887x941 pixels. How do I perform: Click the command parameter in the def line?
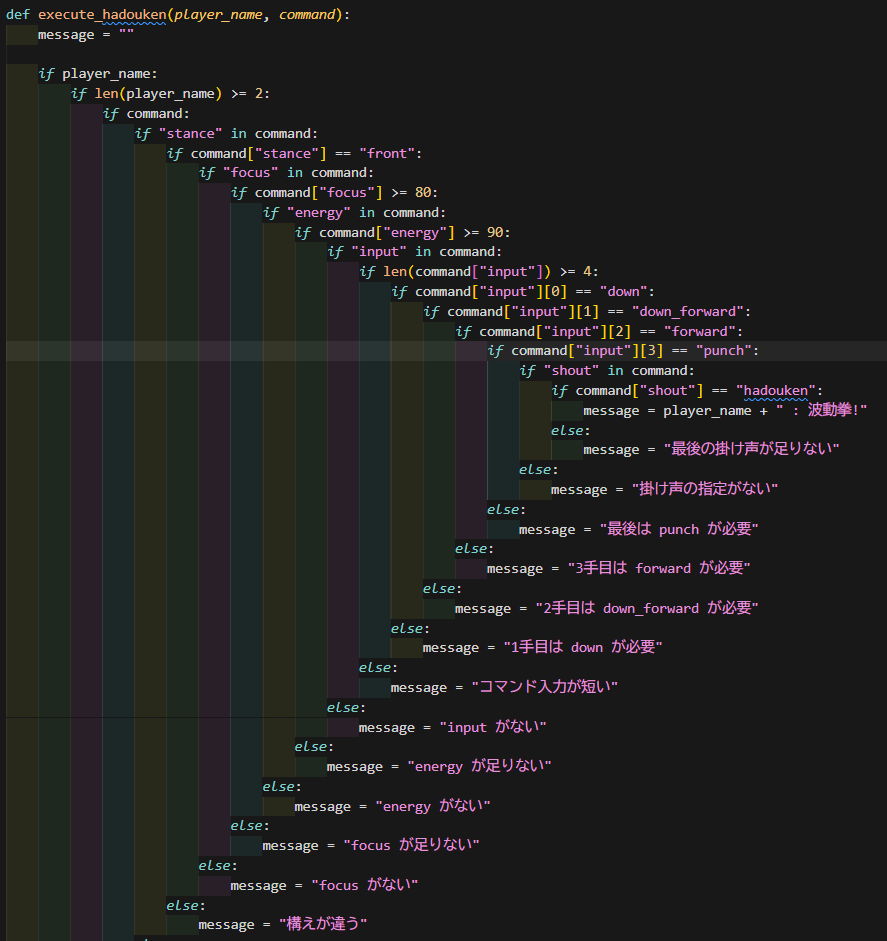[x=307, y=15]
